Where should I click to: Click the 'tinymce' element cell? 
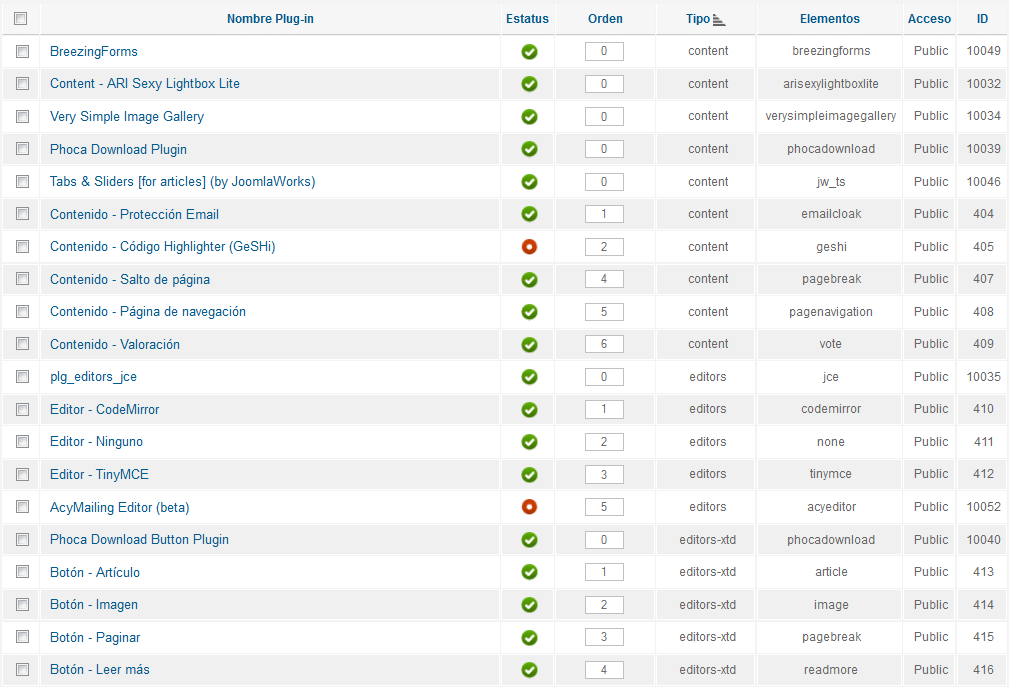tap(831, 473)
